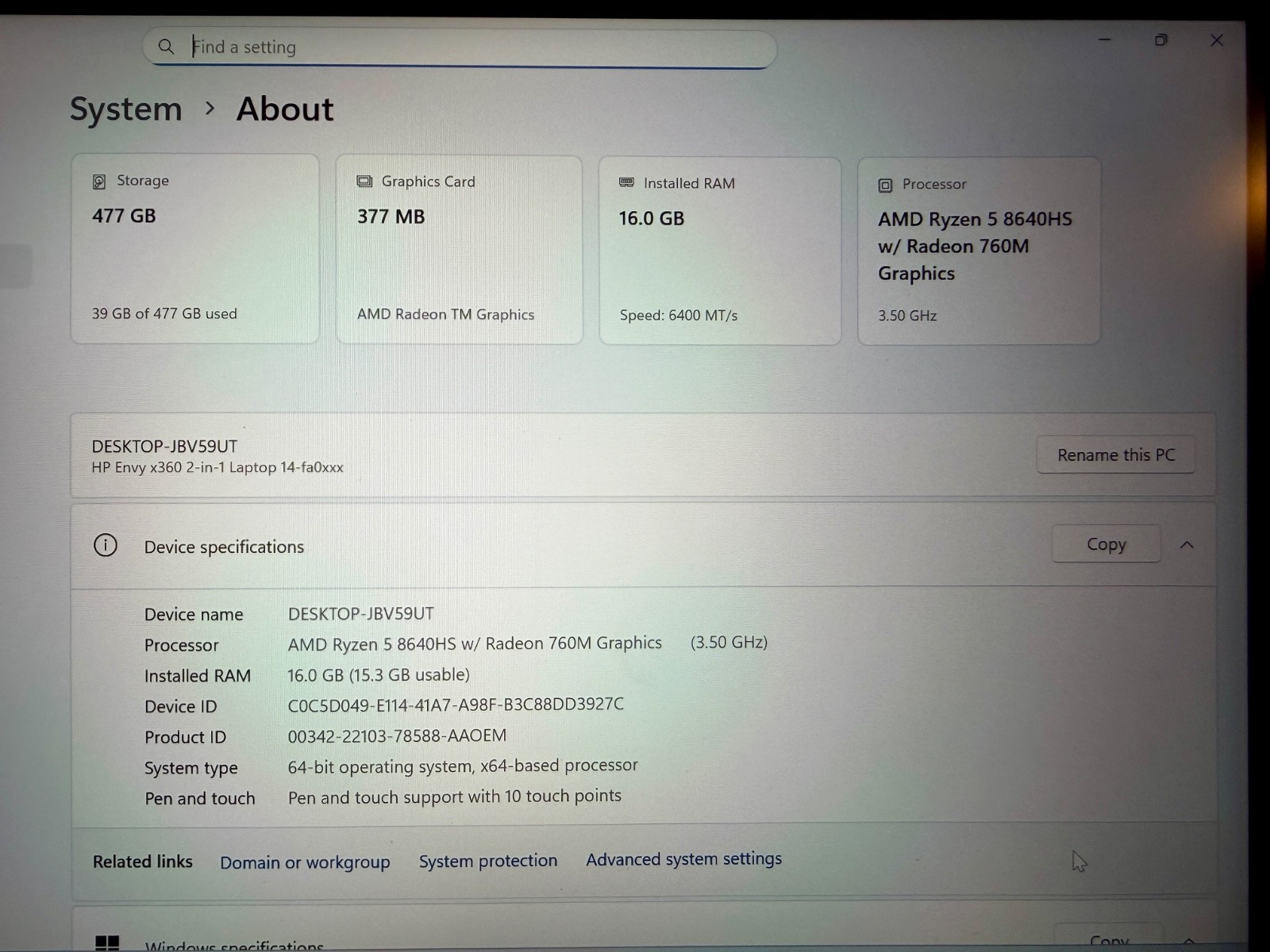The width and height of the screenshot is (1270, 952).
Task: Click the Installed RAM memory icon
Action: pyautogui.click(x=626, y=182)
